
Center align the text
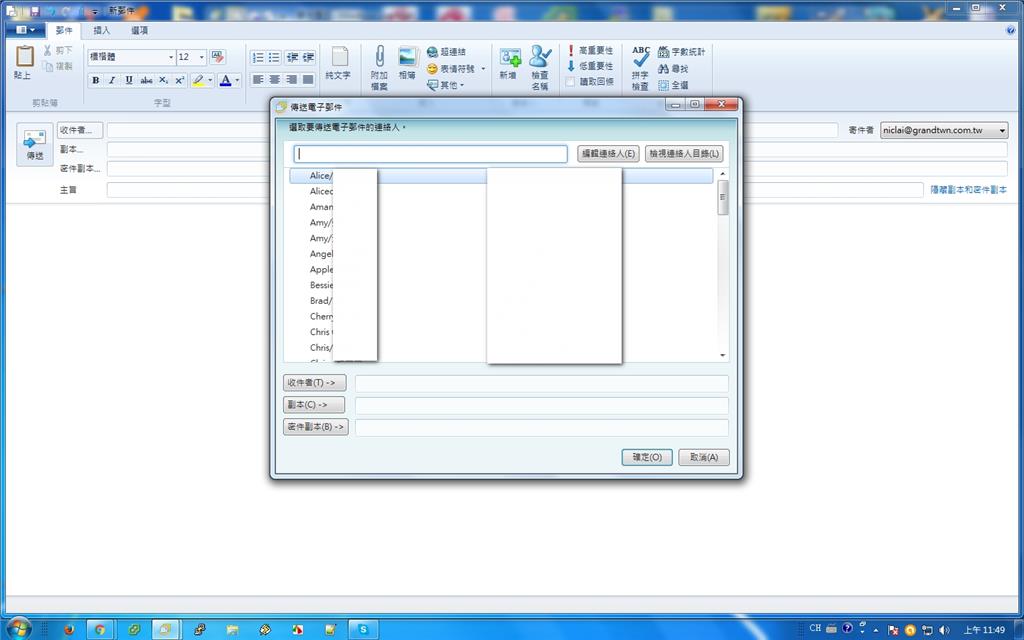coord(274,80)
